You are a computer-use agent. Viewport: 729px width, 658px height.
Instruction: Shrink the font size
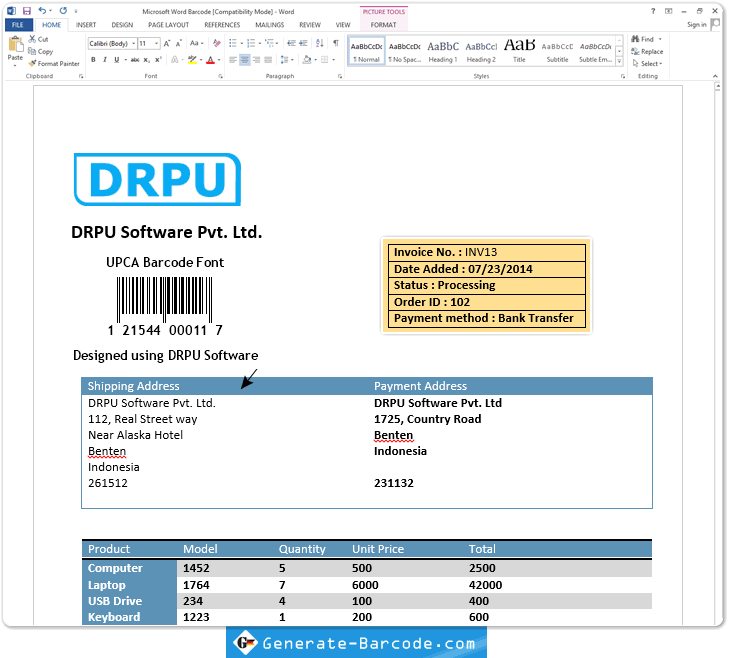point(179,43)
